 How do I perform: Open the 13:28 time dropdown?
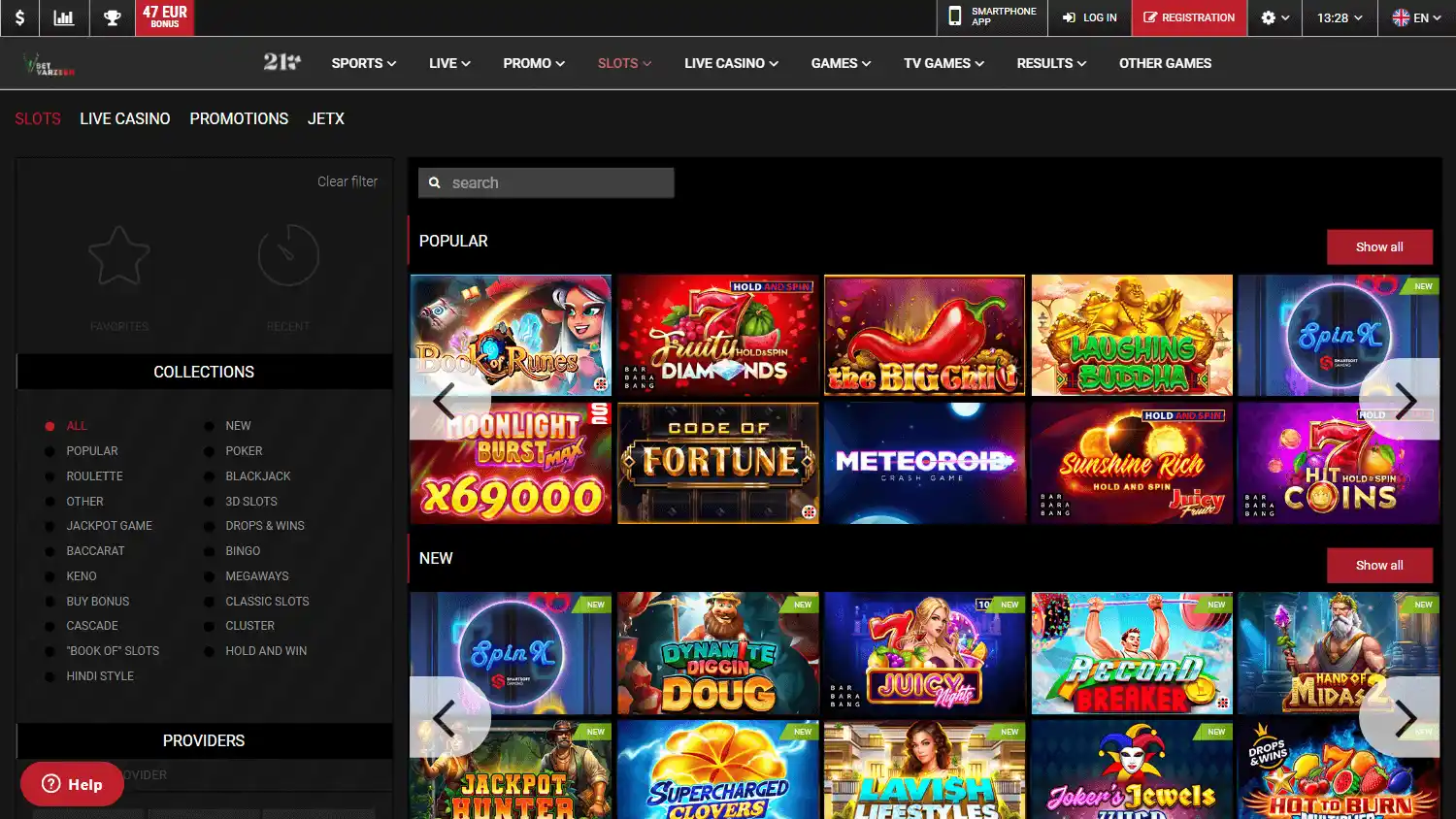point(1340,17)
